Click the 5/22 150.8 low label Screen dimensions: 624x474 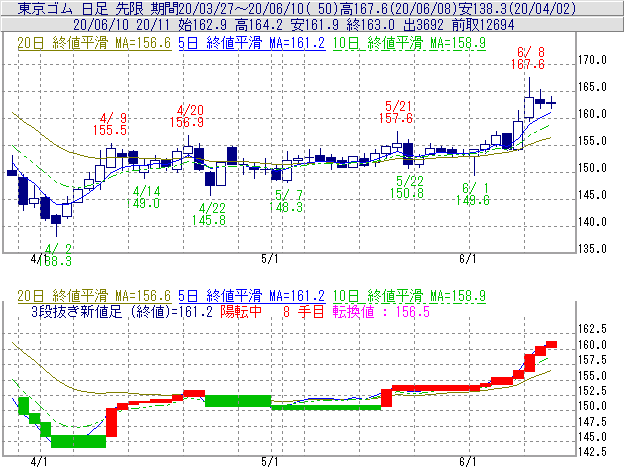[407, 187]
